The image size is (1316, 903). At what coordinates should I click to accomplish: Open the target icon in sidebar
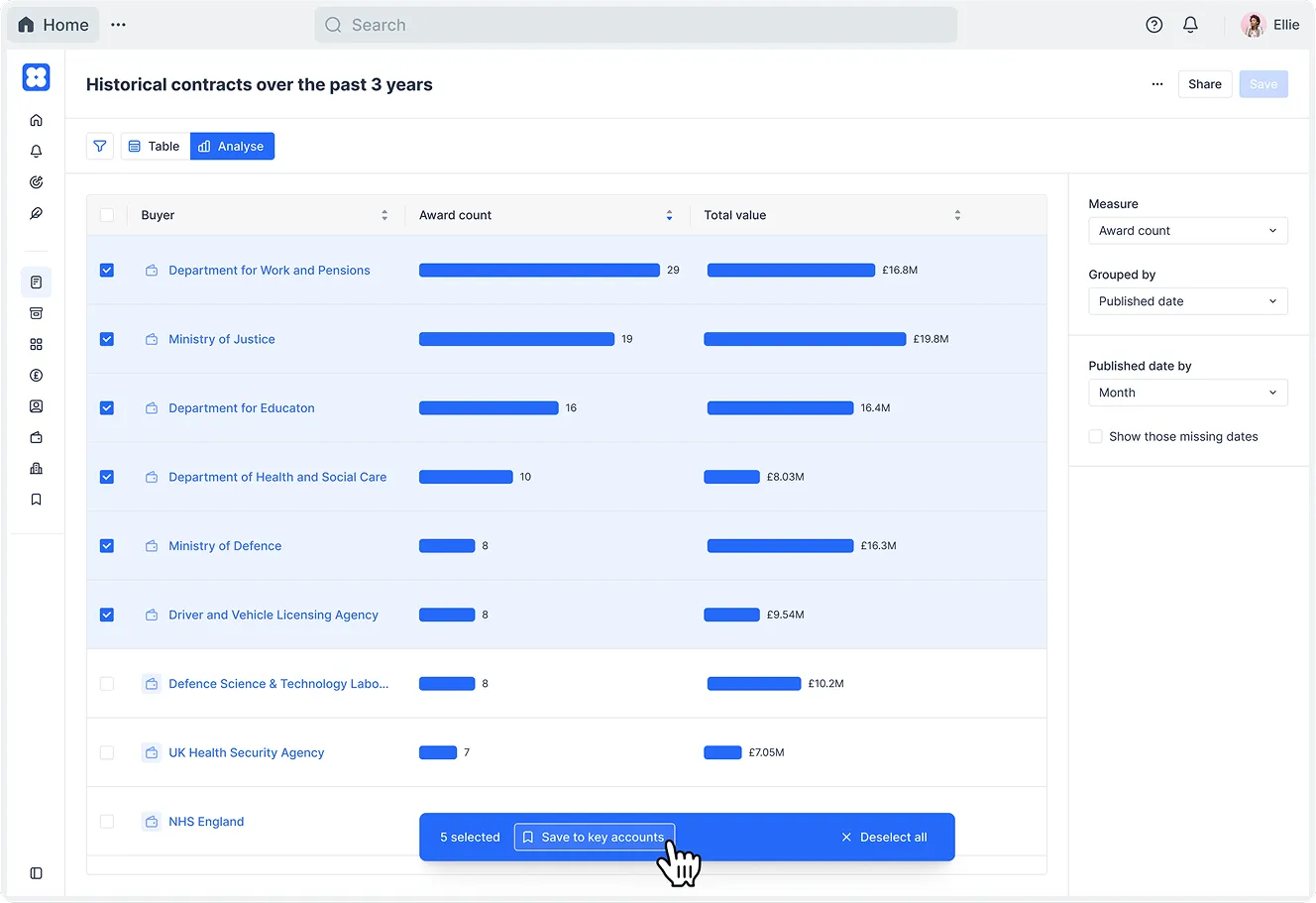coord(37,182)
